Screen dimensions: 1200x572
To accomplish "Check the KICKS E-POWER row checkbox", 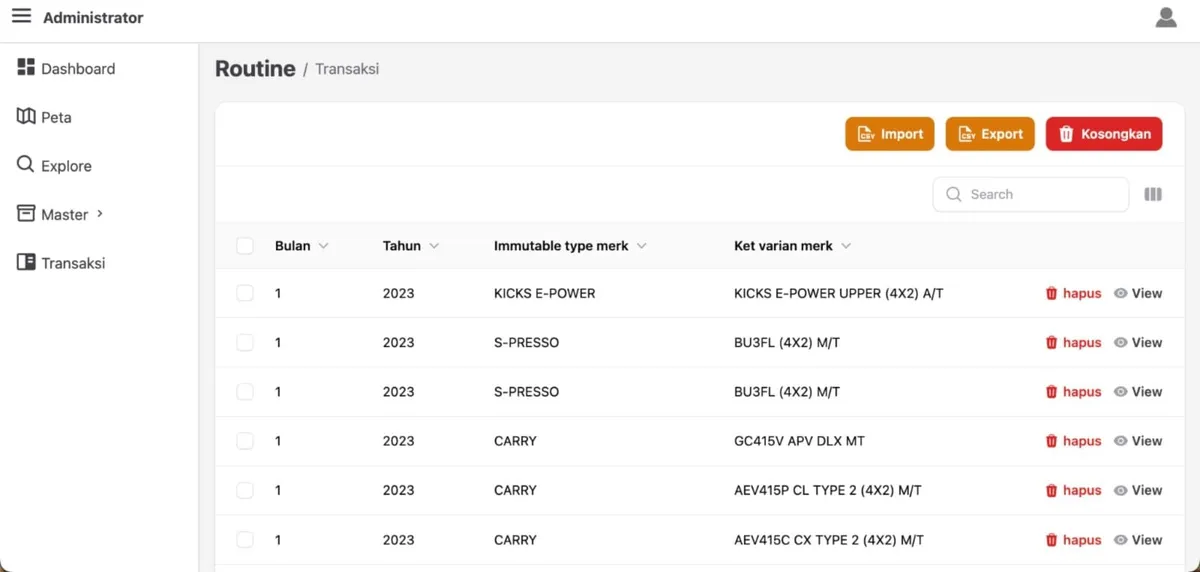I will pyautogui.click(x=245, y=293).
